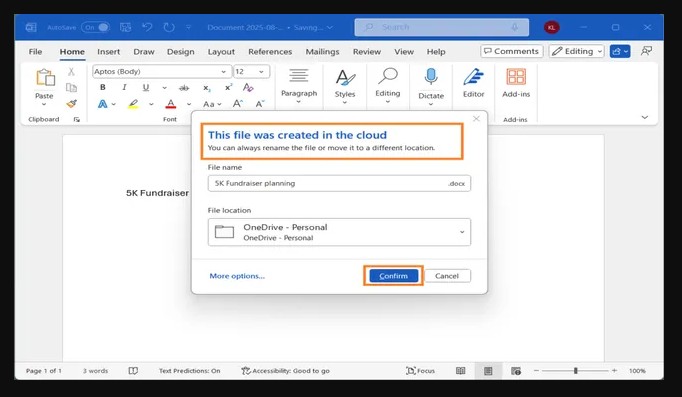Switch to the References tab
682x397 pixels.
[x=270, y=52]
